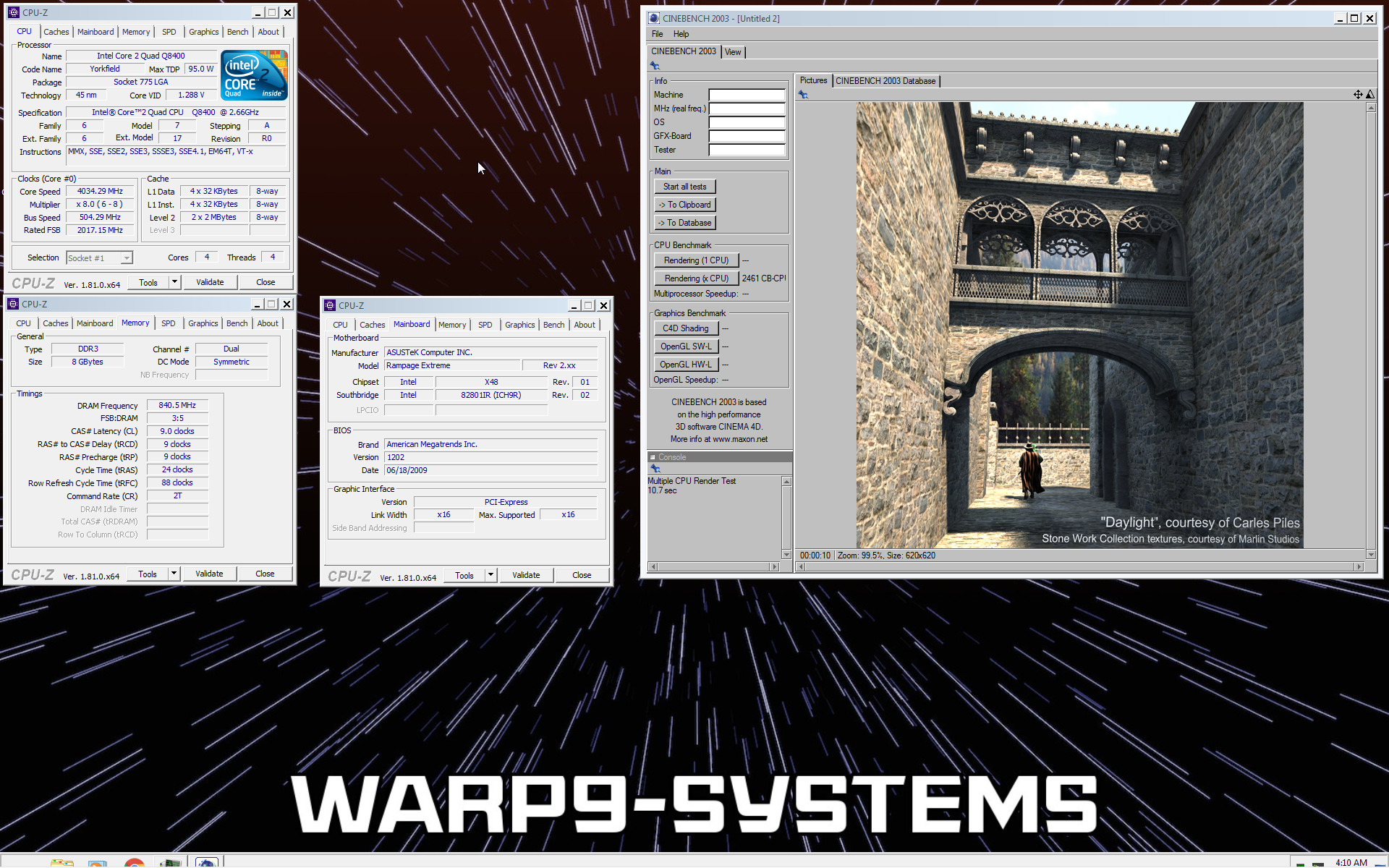Screen dimensions: 1389x868
Task: Open Bench tab in top CPU-Z window
Action: 237,32
